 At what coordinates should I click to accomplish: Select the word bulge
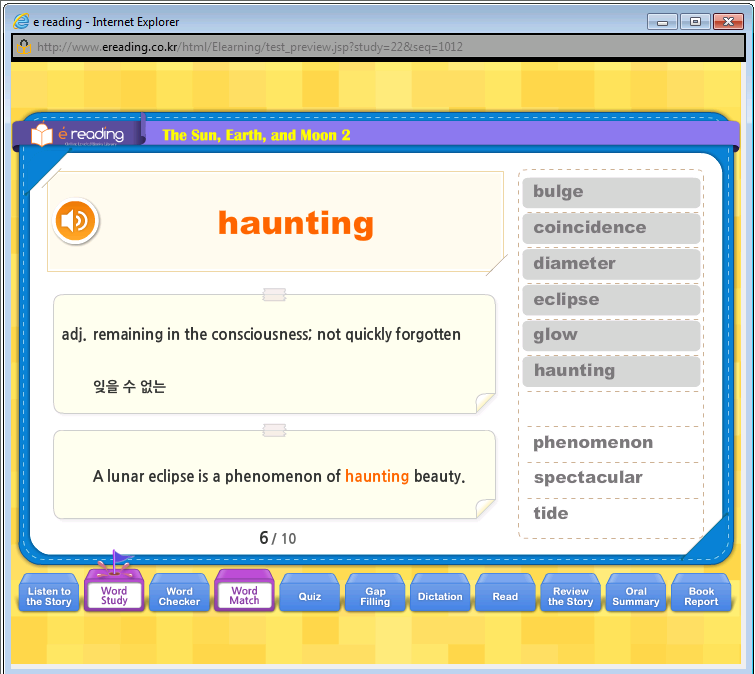pyautogui.click(x=611, y=193)
